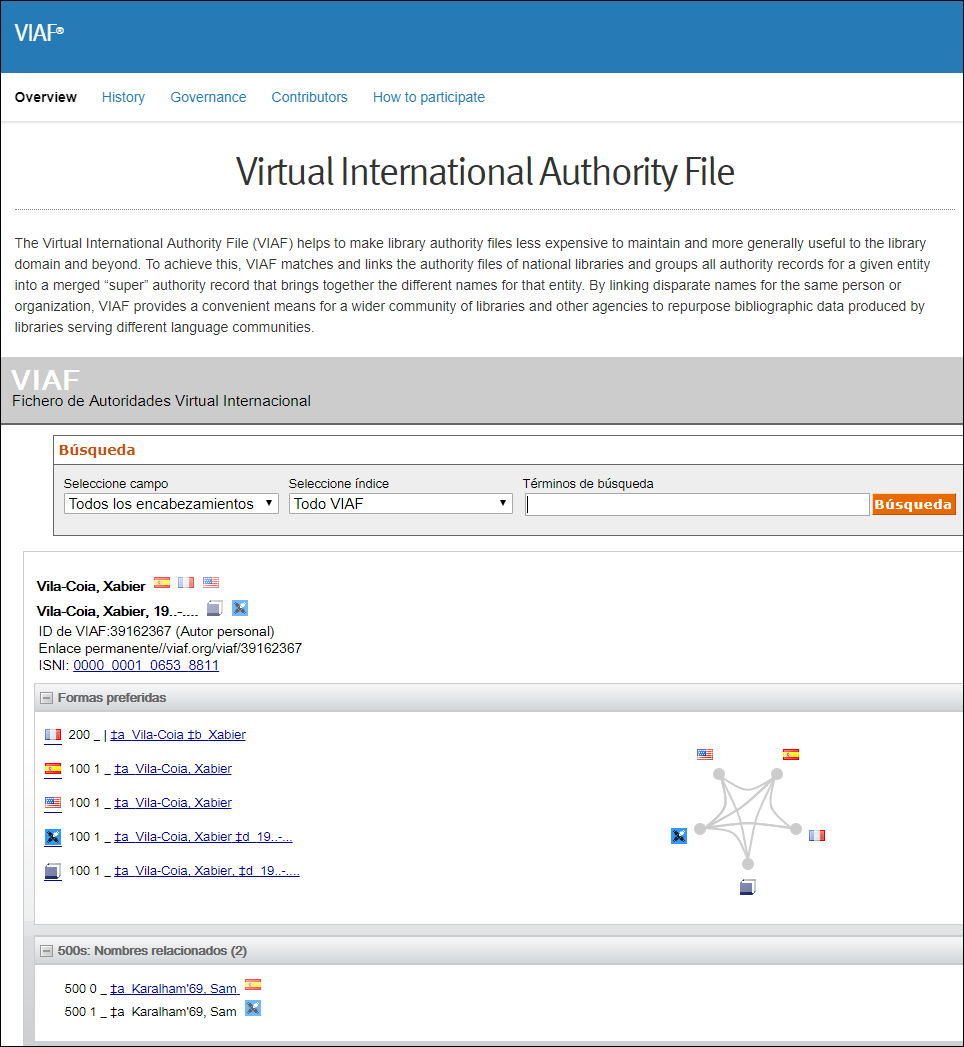The image size is (964, 1047).
Task: Select the Overview tab
Action: (x=45, y=97)
